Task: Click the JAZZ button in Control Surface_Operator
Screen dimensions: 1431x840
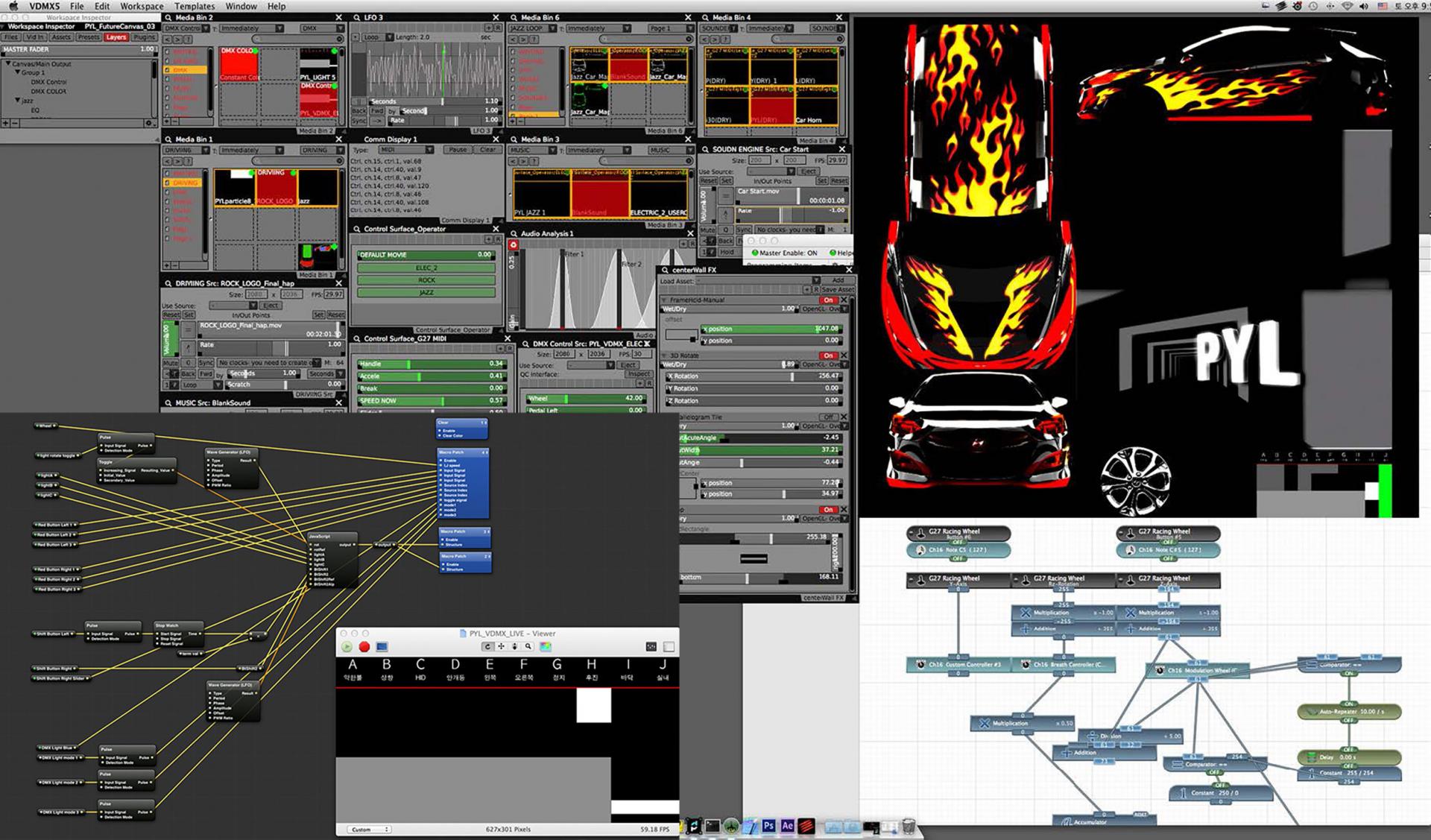Action: click(426, 293)
